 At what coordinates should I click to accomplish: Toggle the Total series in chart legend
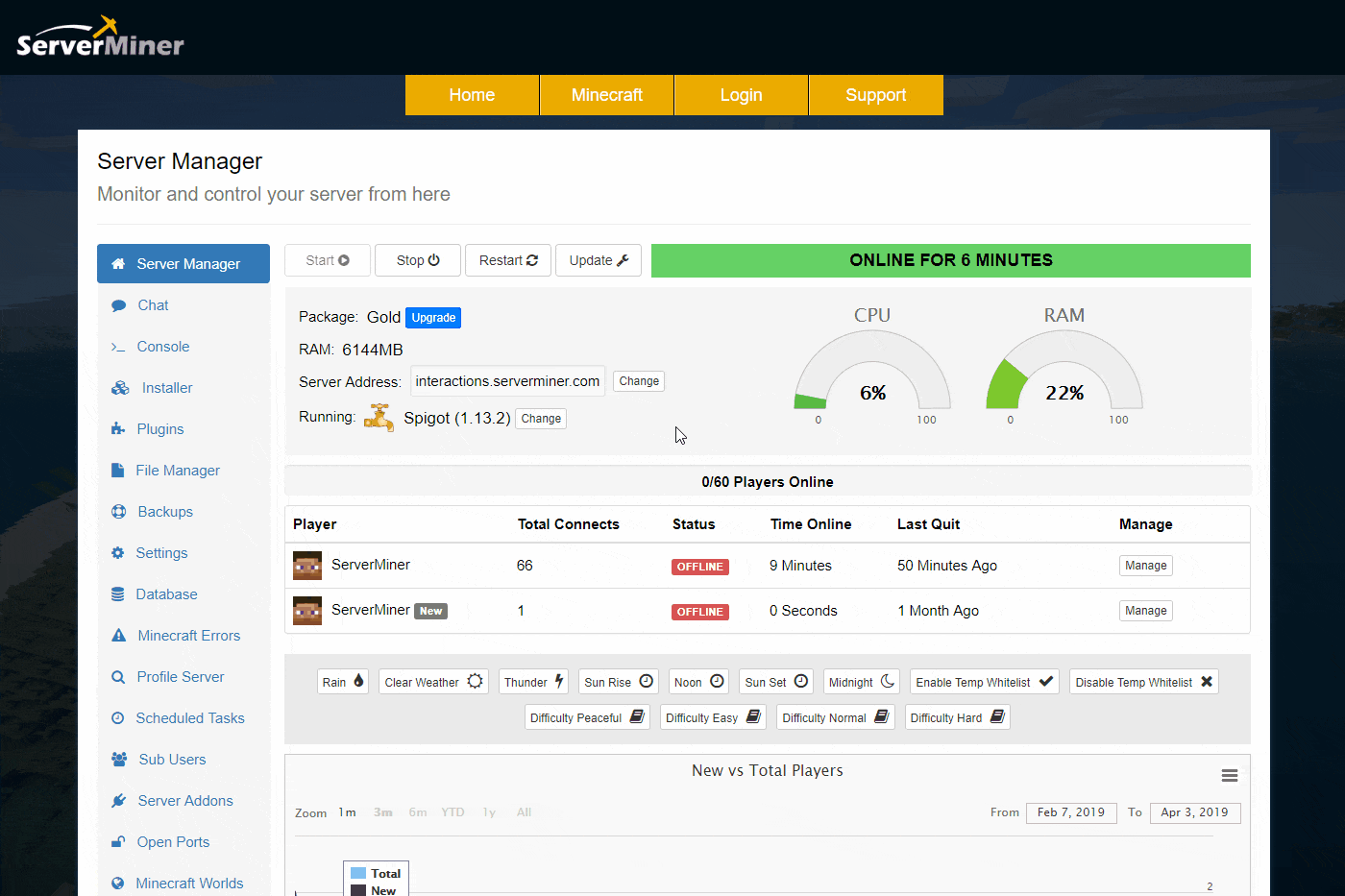[x=376, y=874]
